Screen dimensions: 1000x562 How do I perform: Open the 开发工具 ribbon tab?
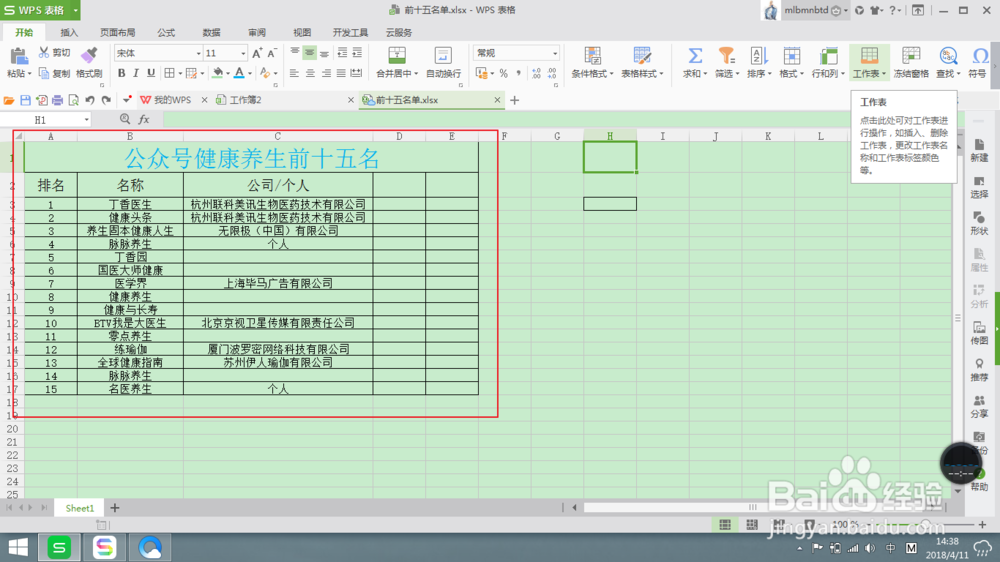350,33
